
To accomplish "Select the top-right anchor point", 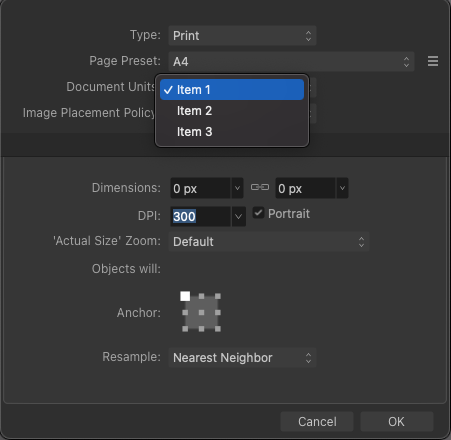I will [x=218, y=296].
